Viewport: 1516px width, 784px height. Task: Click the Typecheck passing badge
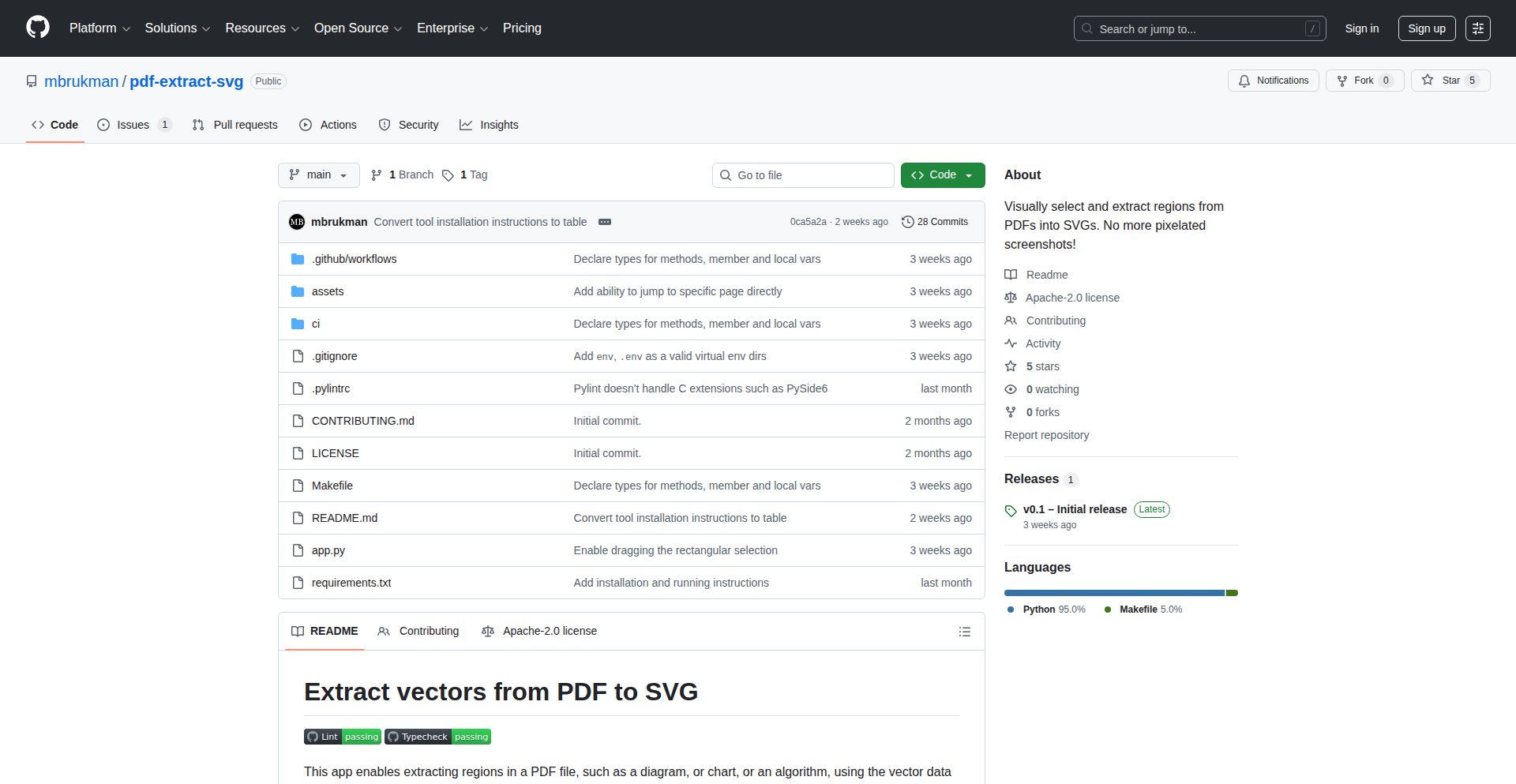coord(437,737)
